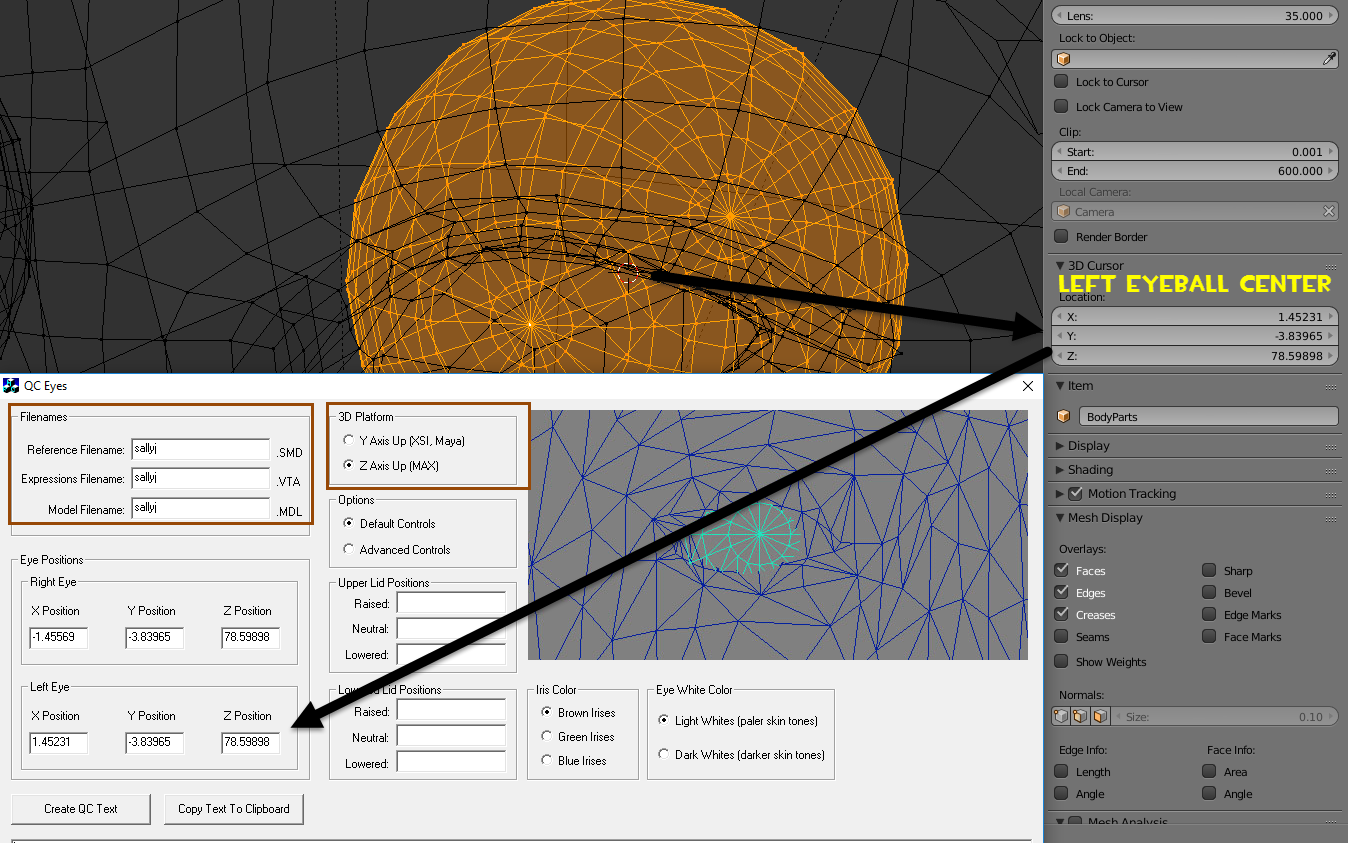Uncheck the Edges overlay checkbox
The height and width of the screenshot is (843, 1348).
[1061, 593]
